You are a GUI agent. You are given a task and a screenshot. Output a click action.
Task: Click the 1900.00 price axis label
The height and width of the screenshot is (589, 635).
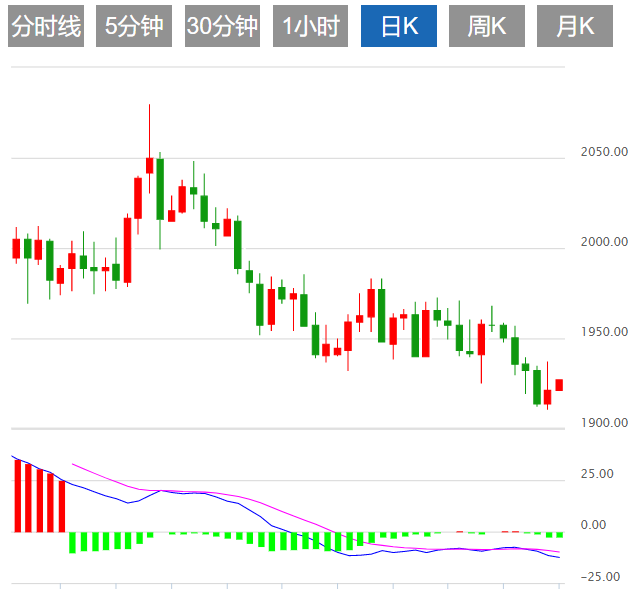click(604, 423)
